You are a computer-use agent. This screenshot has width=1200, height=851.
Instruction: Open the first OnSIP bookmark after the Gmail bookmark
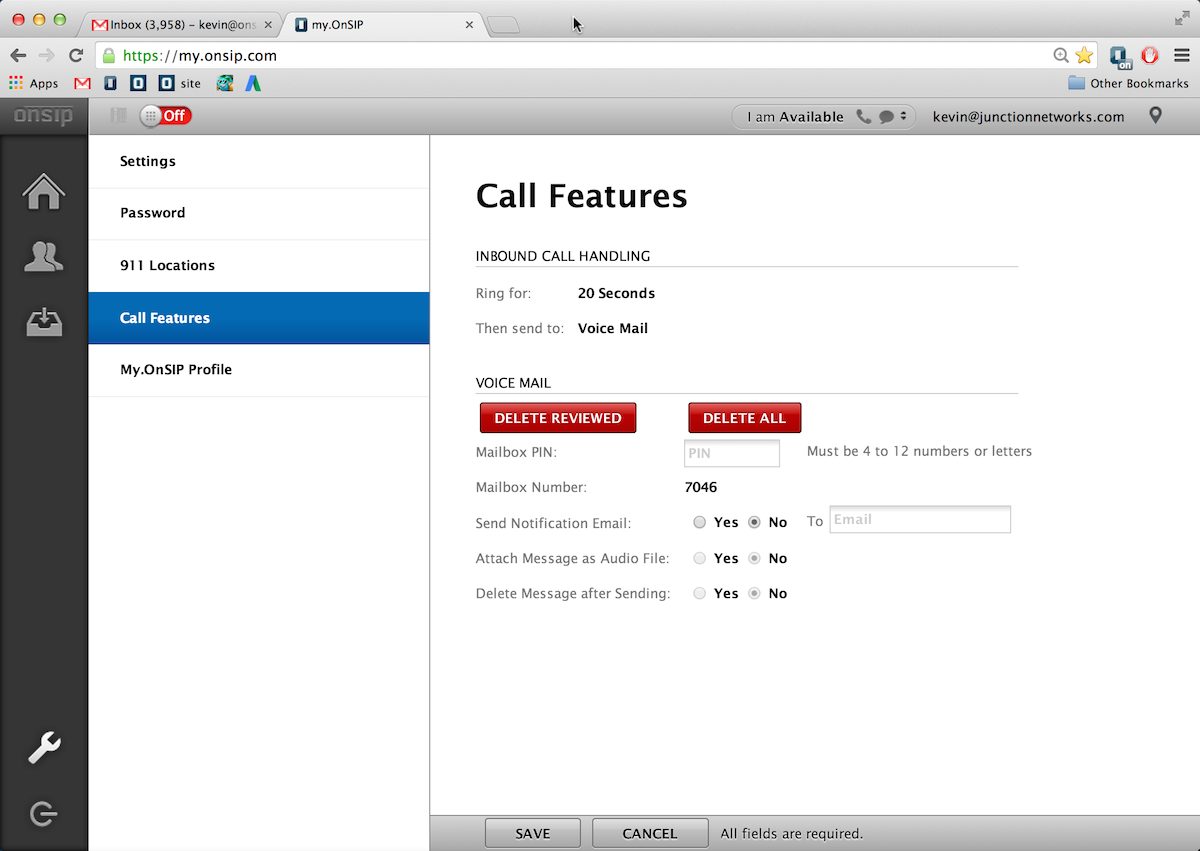(x=111, y=84)
